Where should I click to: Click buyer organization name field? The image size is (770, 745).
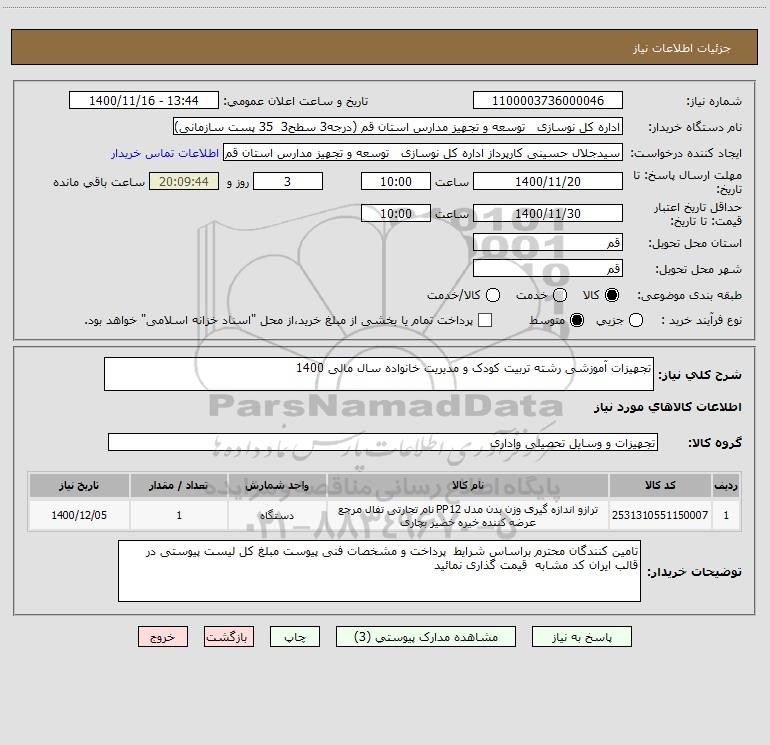click(x=398, y=127)
